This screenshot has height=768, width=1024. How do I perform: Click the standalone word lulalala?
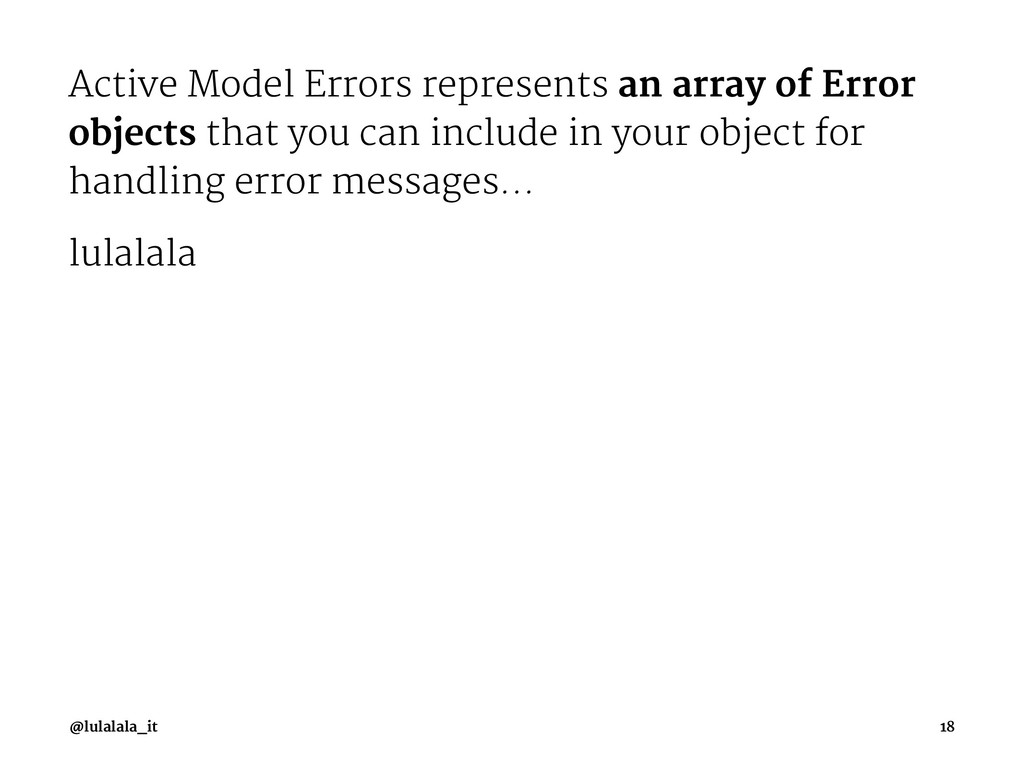coord(133,252)
